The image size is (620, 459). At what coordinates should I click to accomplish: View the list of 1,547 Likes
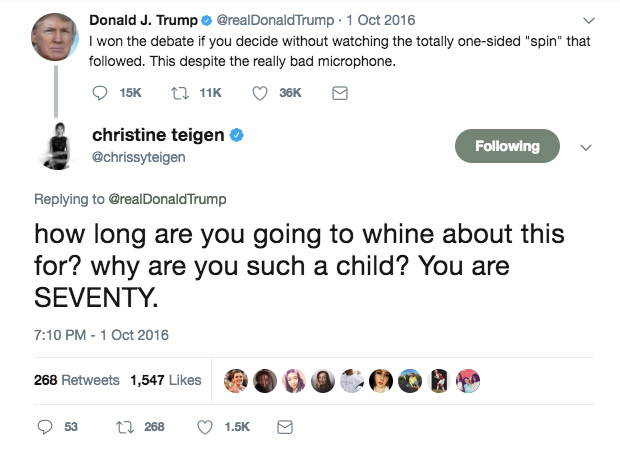(166, 380)
